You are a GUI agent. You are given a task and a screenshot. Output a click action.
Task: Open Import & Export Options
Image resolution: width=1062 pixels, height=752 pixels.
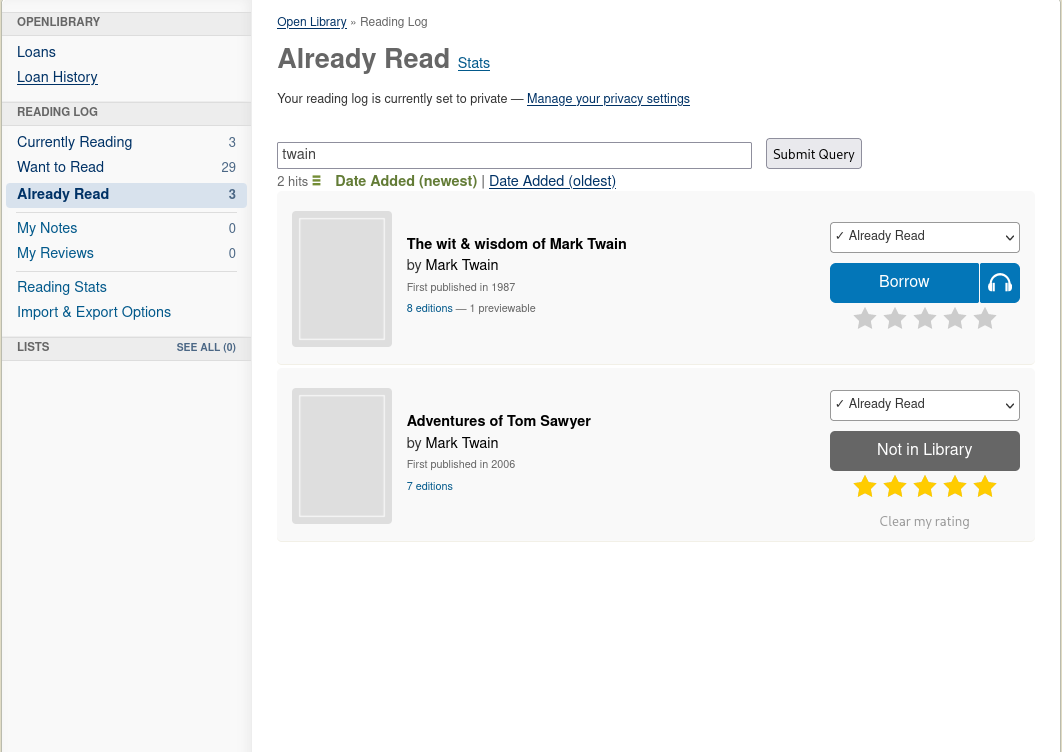(93, 312)
